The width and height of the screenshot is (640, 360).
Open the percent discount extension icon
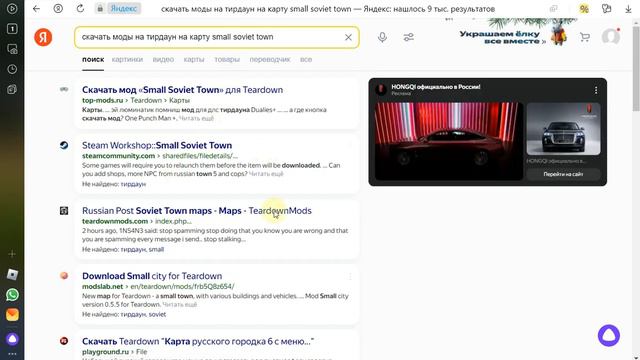[x=584, y=9]
